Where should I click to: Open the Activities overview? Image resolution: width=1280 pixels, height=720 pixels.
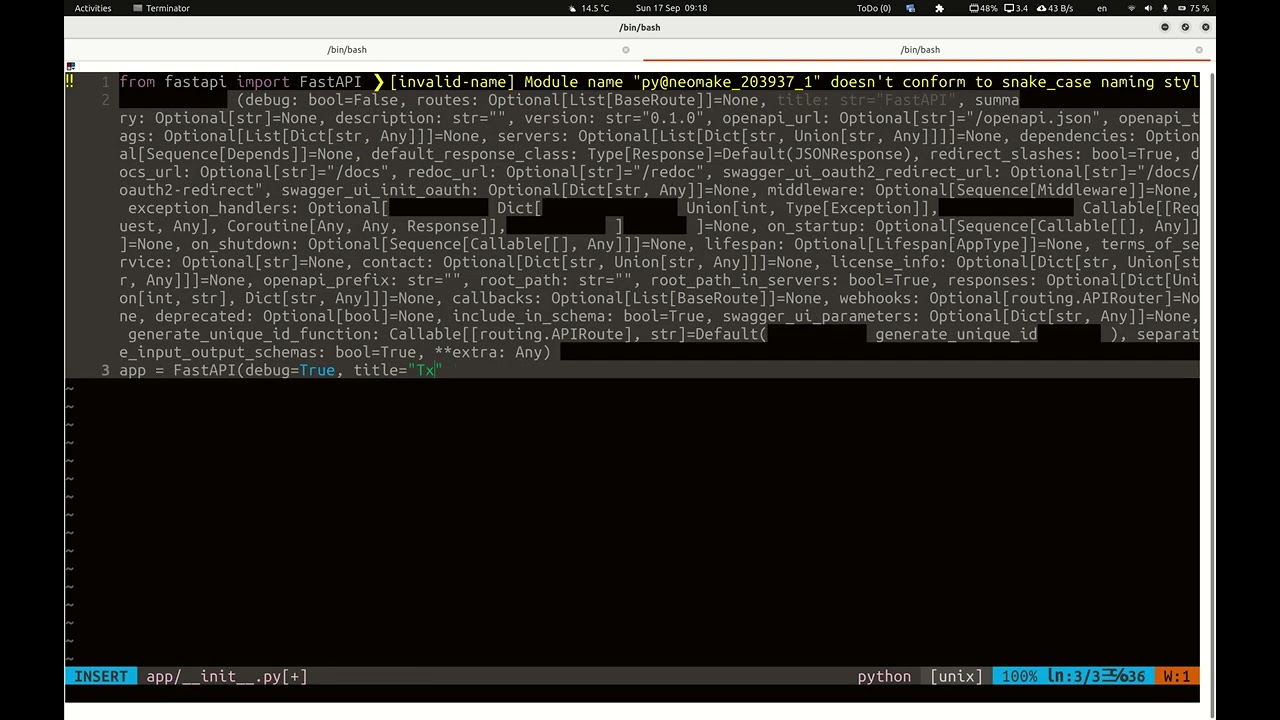point(93,8)
